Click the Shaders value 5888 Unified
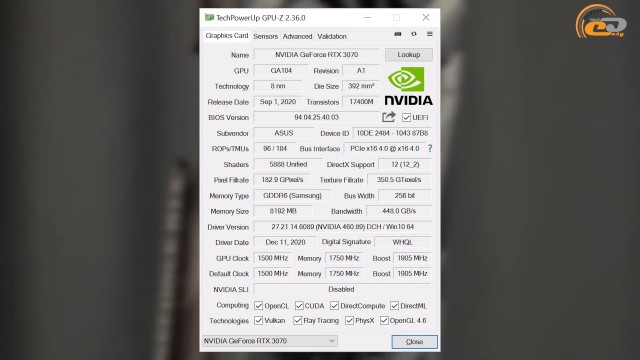The height and width of the screenshot is (360, 640). click(x=288, y=164)
